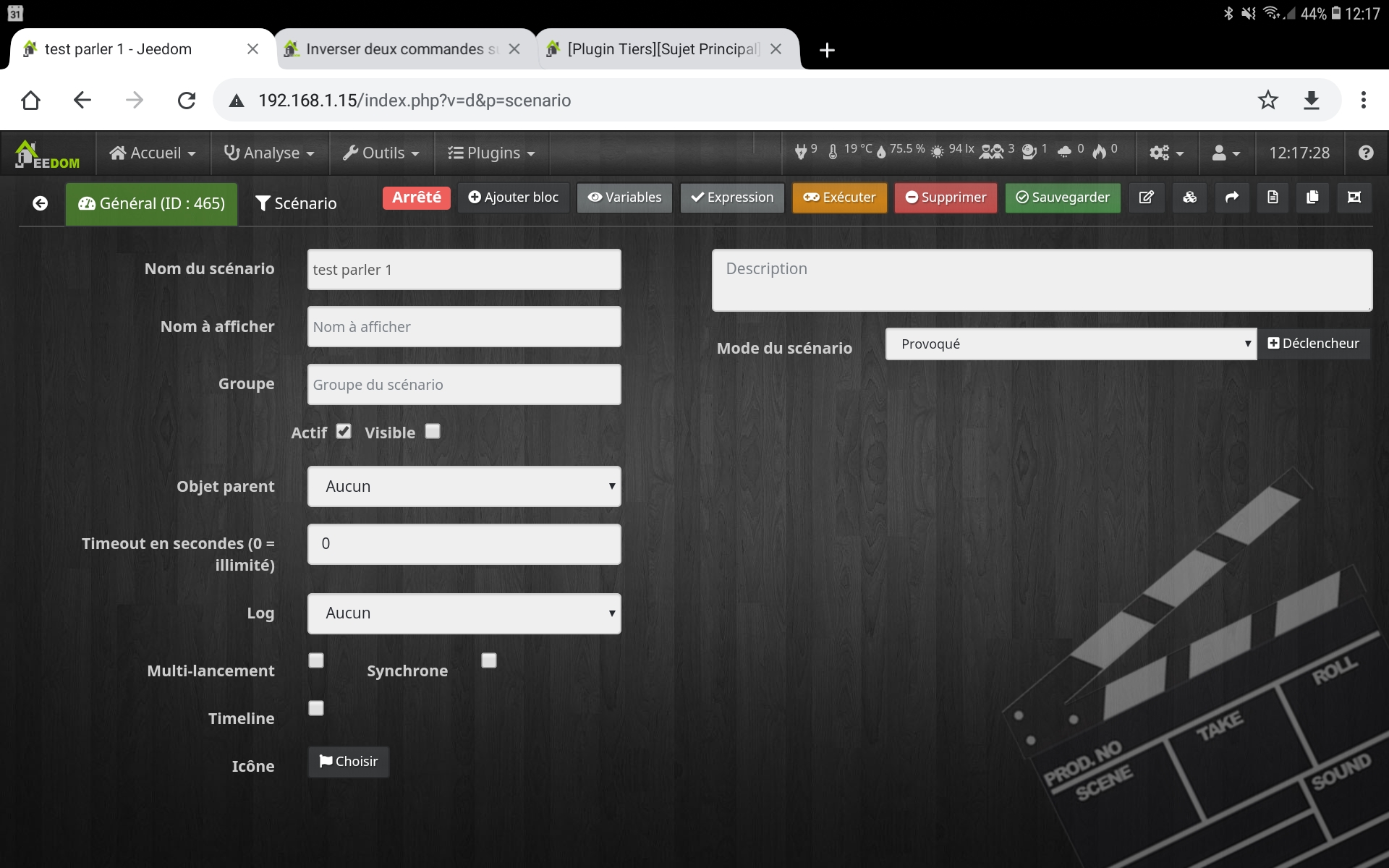Click the duplicate scenario copy icon
1389x868 pixels.
point(1312,197)
